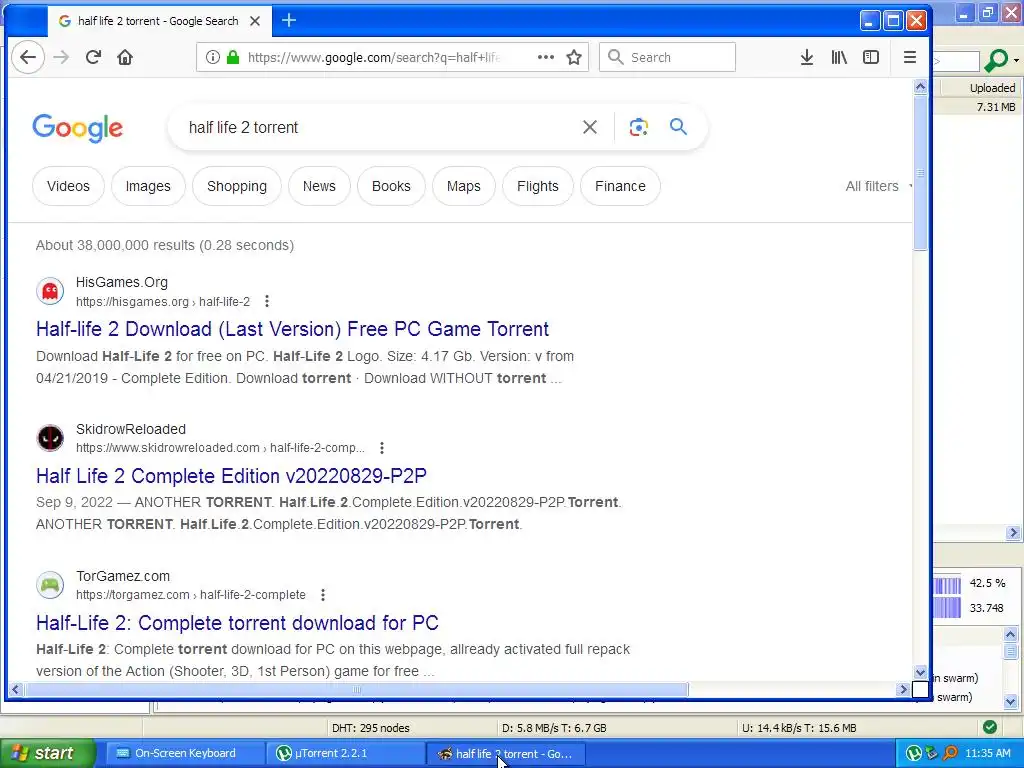Select the Images filter chip
This screenshot has width=1024, height=768.
pos(148,186)
